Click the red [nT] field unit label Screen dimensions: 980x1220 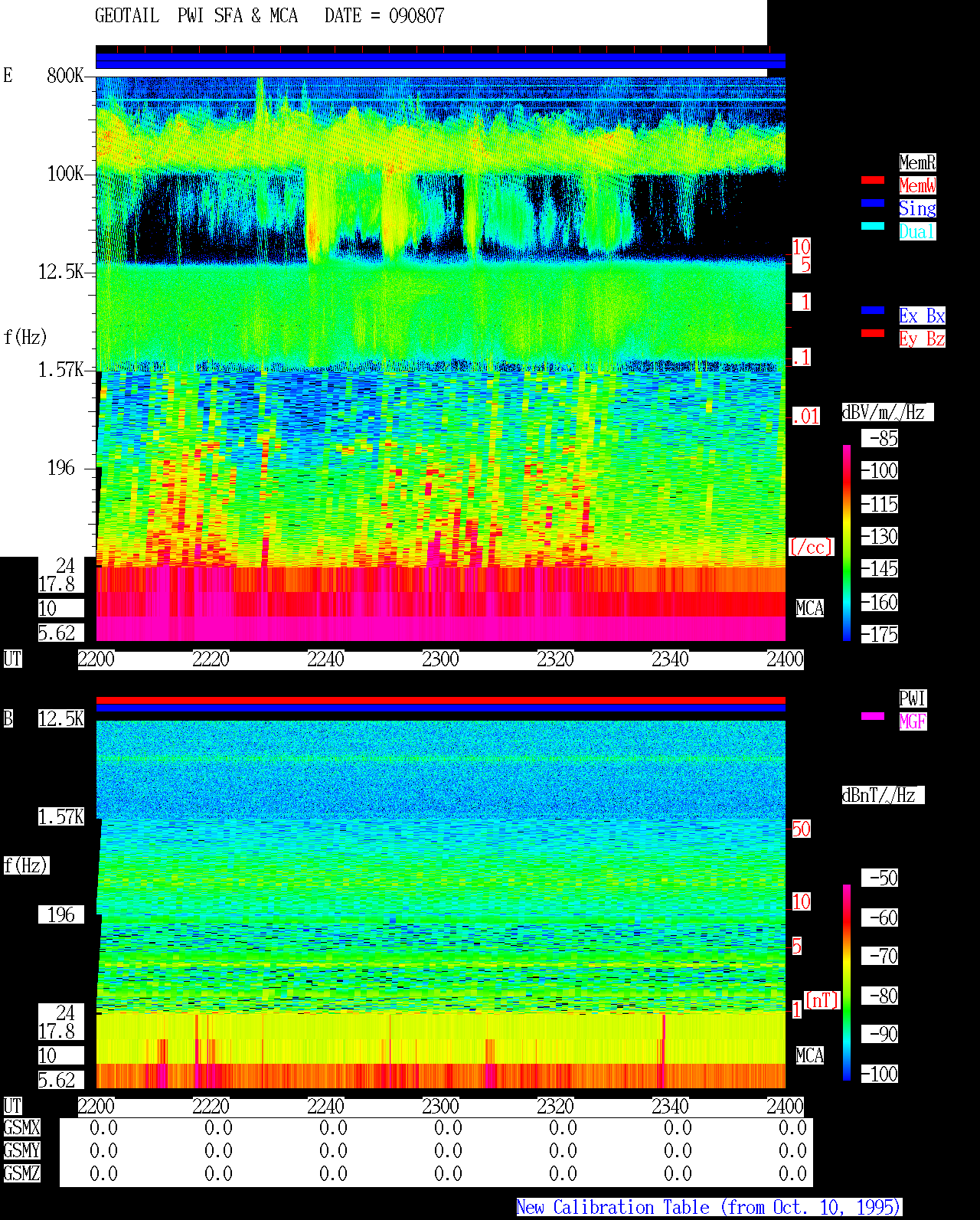point(822,1000)
